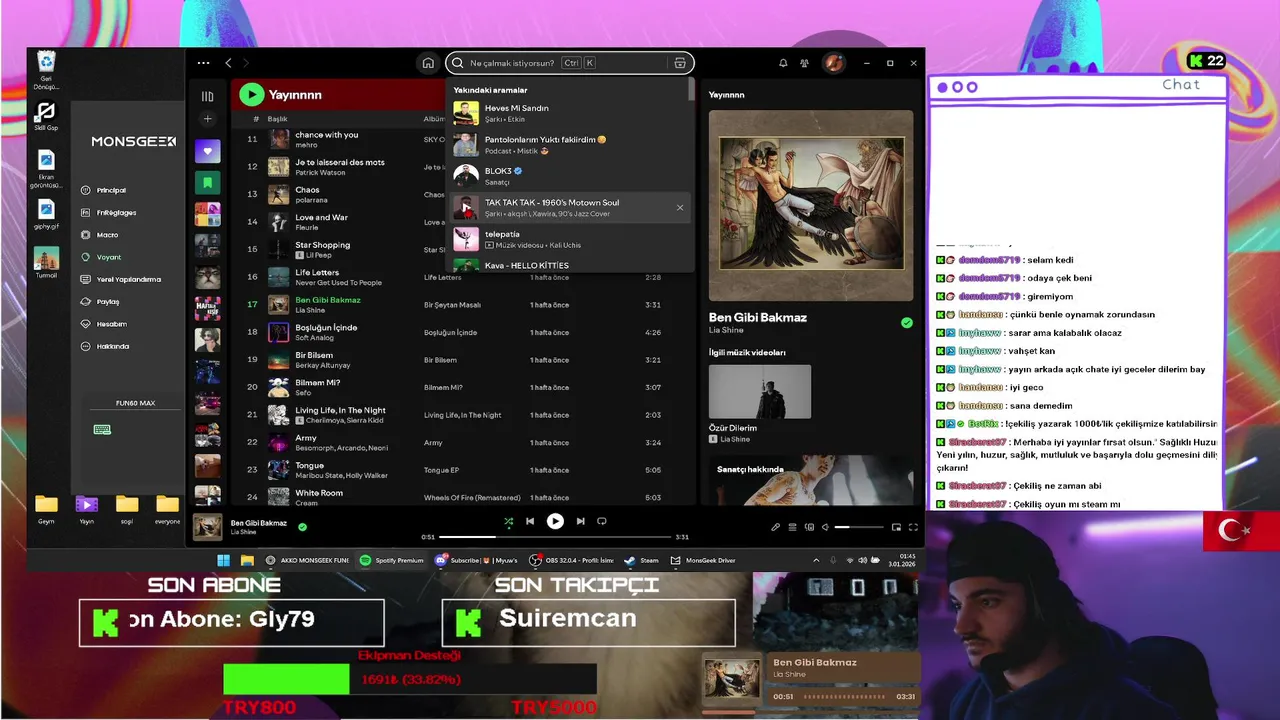Switch to Steam in taskbar
Viewport: 1280px width, 720px height.
pyautogui.click(x=641, y=560)
